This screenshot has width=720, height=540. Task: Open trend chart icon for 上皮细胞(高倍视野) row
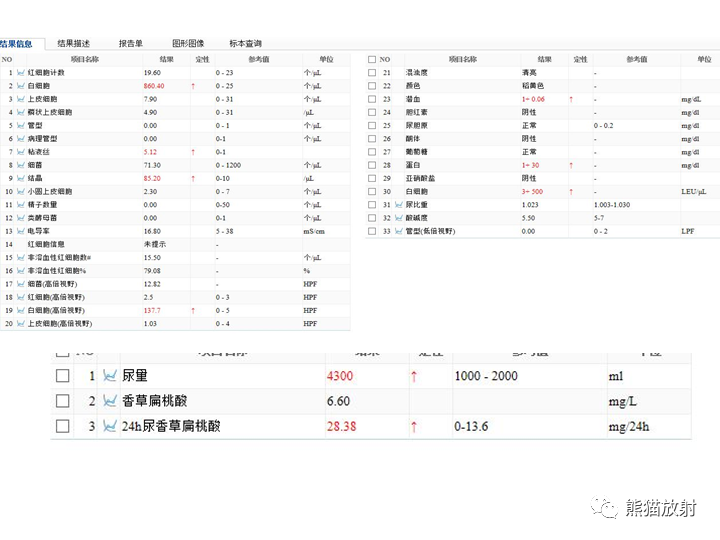pyautogui.click(x=21, y=324)
